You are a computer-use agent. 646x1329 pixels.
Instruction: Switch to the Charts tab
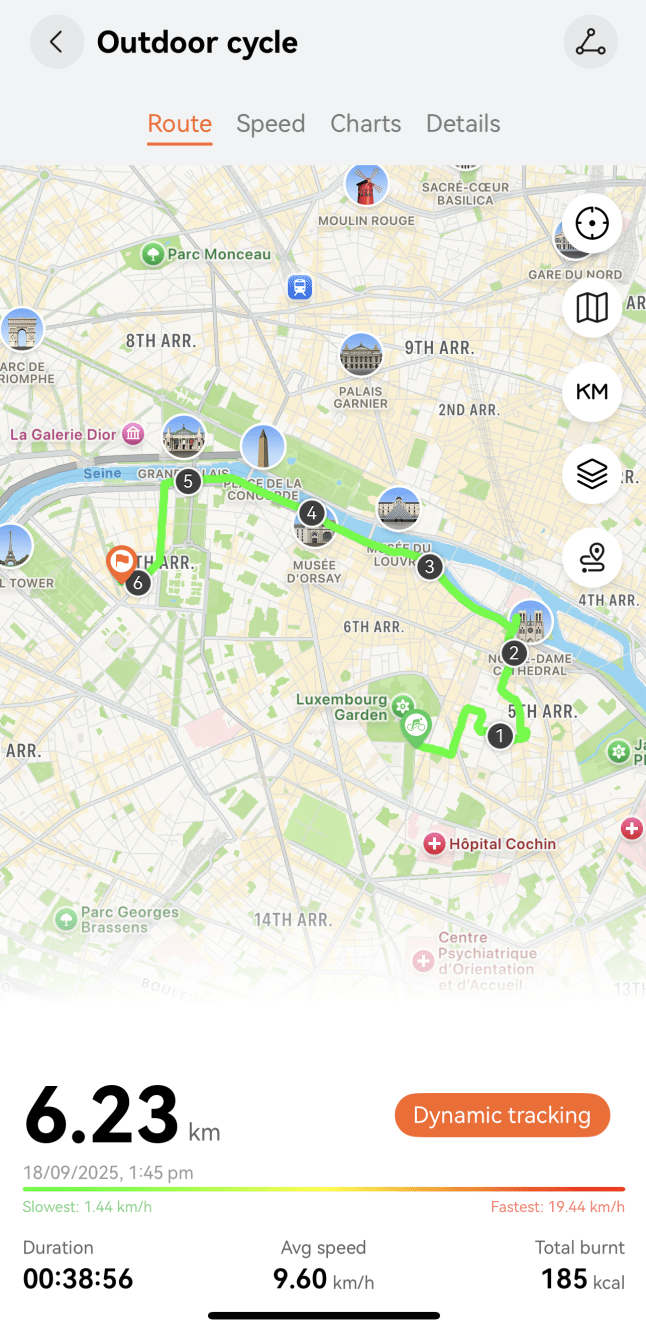coord(366,124)
